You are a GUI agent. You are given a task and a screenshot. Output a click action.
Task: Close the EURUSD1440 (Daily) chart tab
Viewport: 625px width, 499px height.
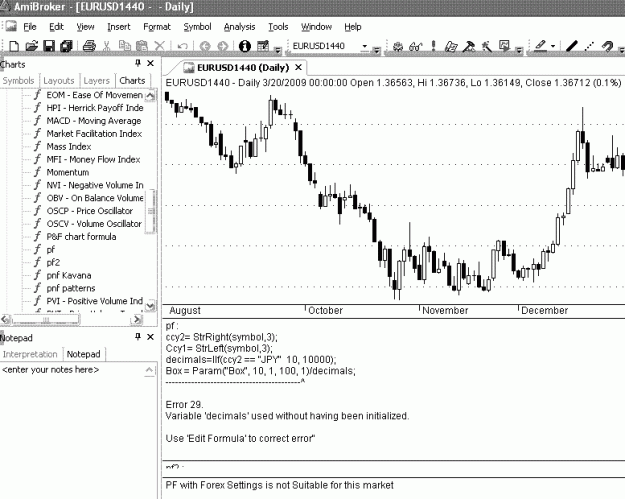(x=298, y=67)
